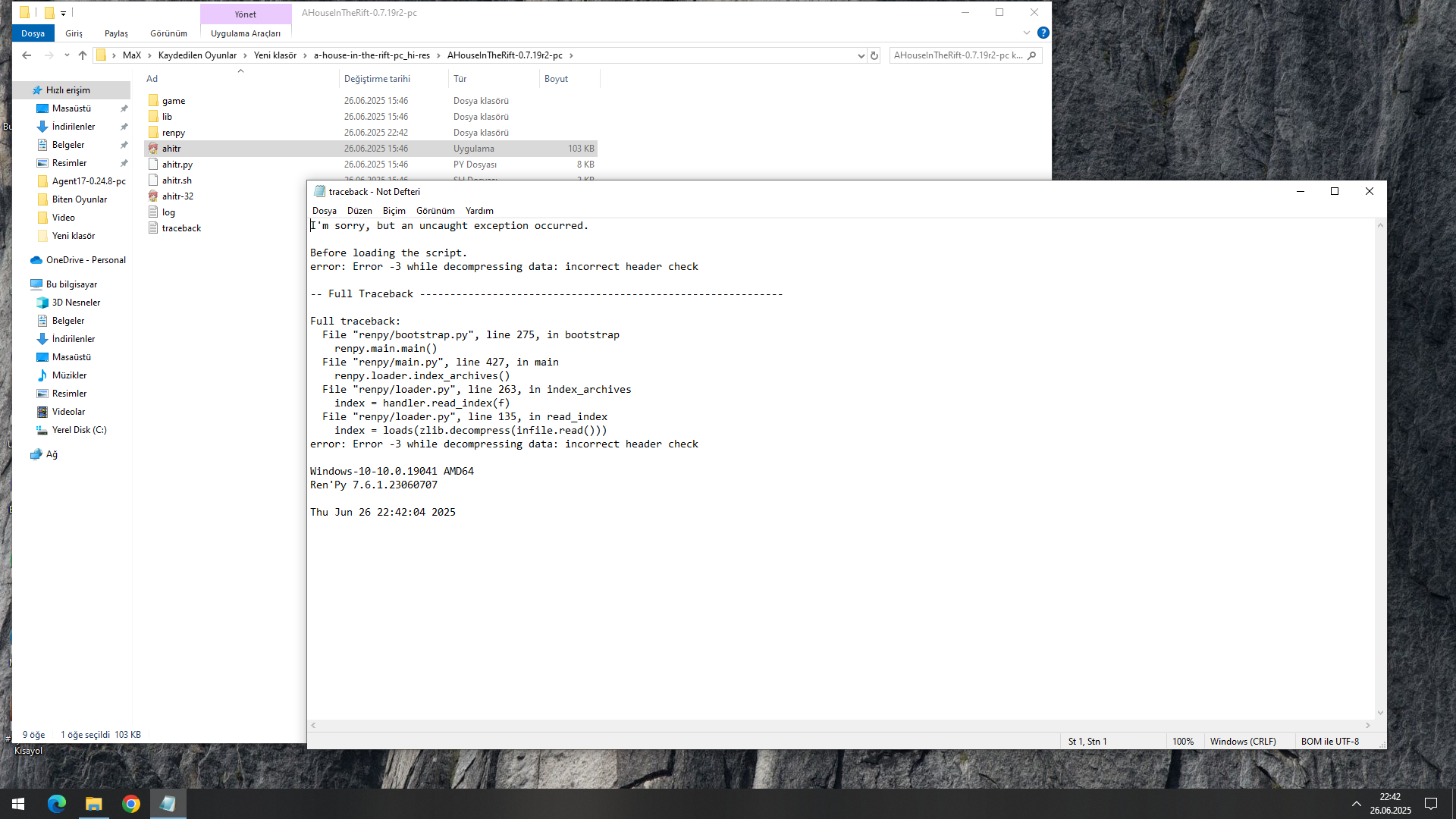The width and height of the screenshot is (1456, 819).
Task: Open the game folder in file list
Action: coord(173,101)
